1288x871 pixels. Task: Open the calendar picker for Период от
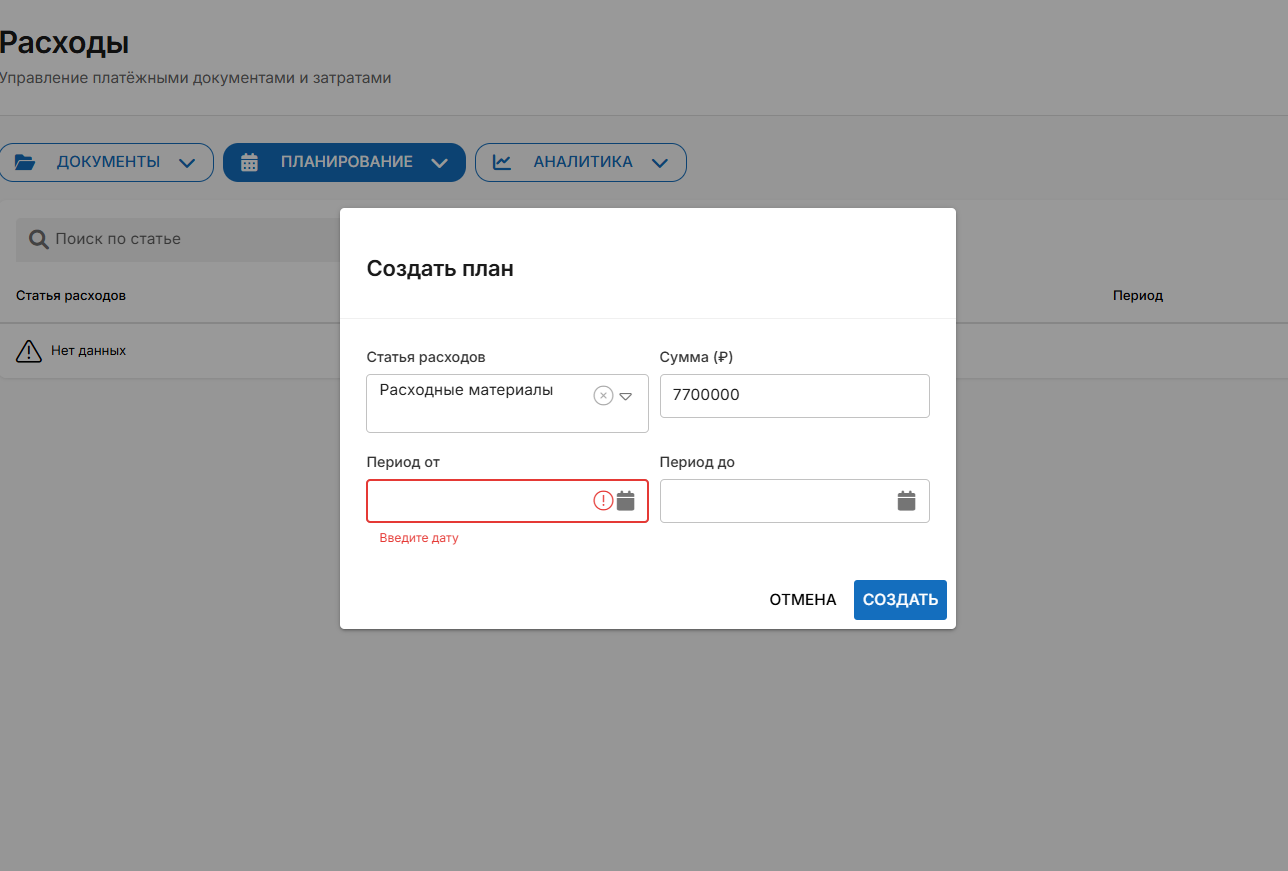(626, 501)
